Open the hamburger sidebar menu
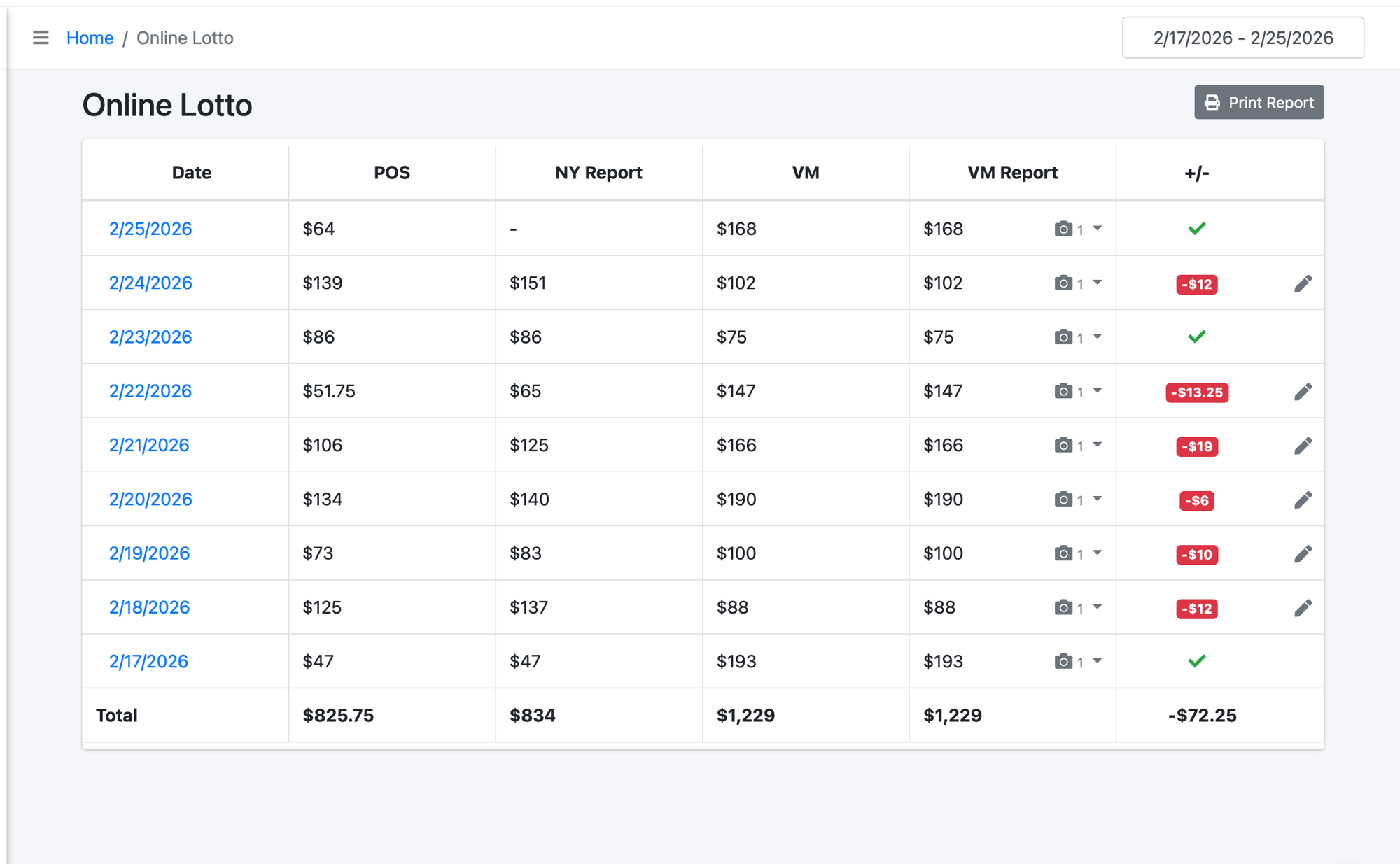Viewport: 1400px width, 864px height. pos(41,38)
